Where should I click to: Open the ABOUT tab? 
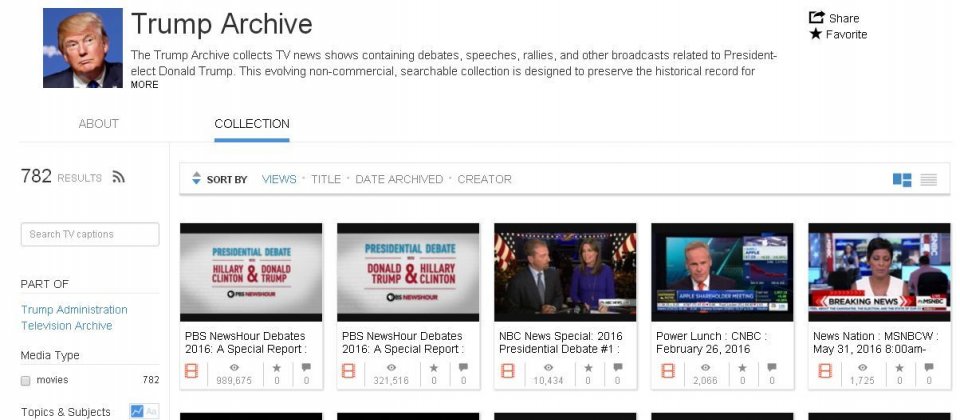coord(99,124)
